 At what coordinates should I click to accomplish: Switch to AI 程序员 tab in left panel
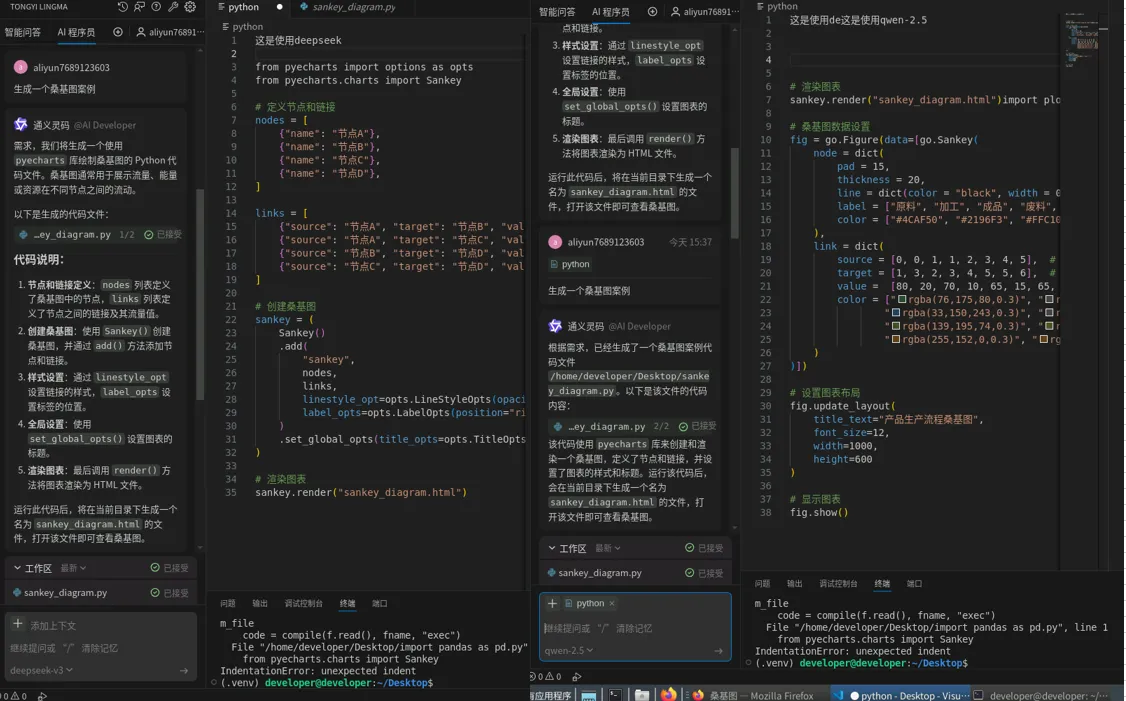tap(76, 32)
